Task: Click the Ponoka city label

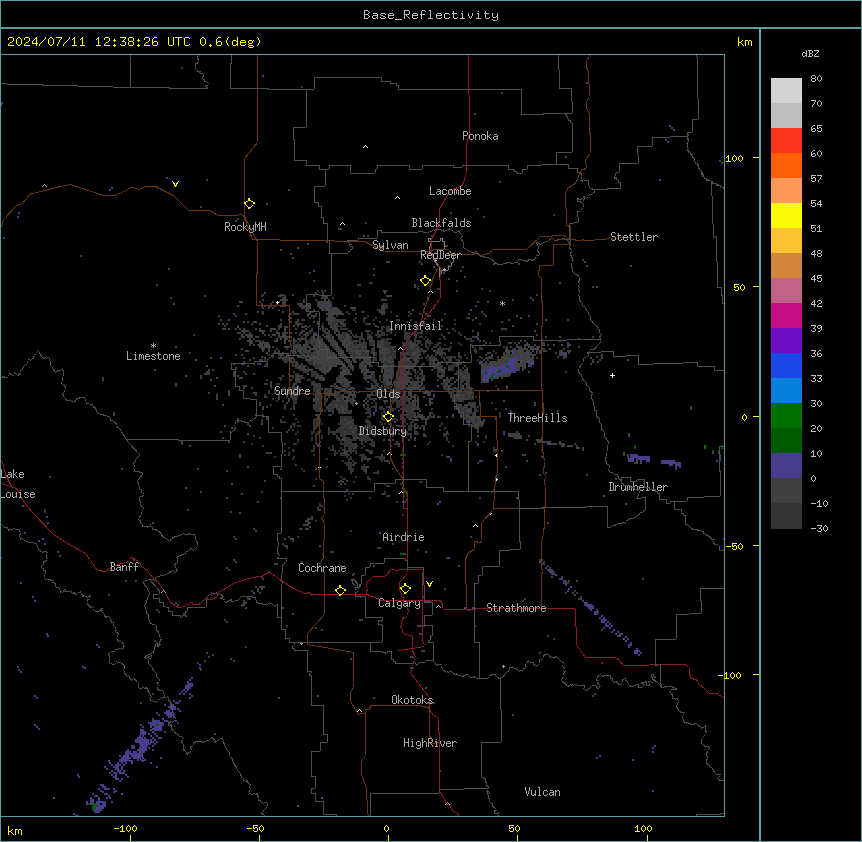Action: [x=480, y=136]
